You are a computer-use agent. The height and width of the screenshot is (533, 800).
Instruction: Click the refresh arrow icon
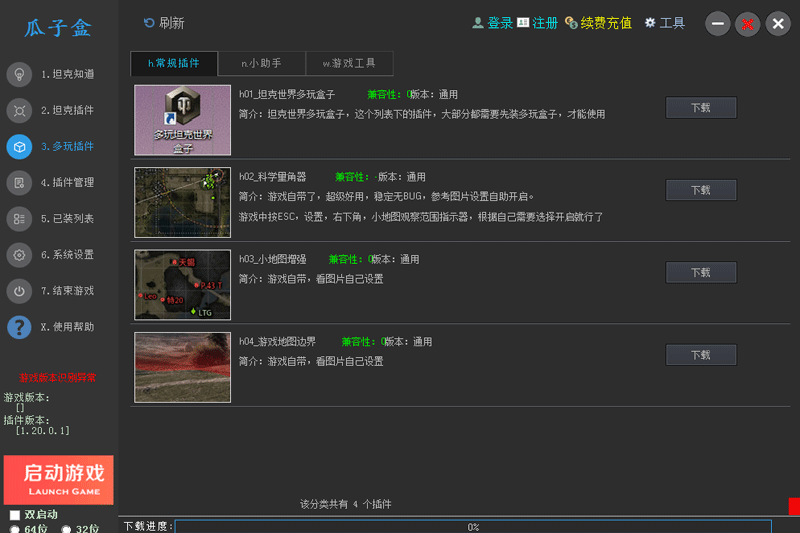point(149,23)
